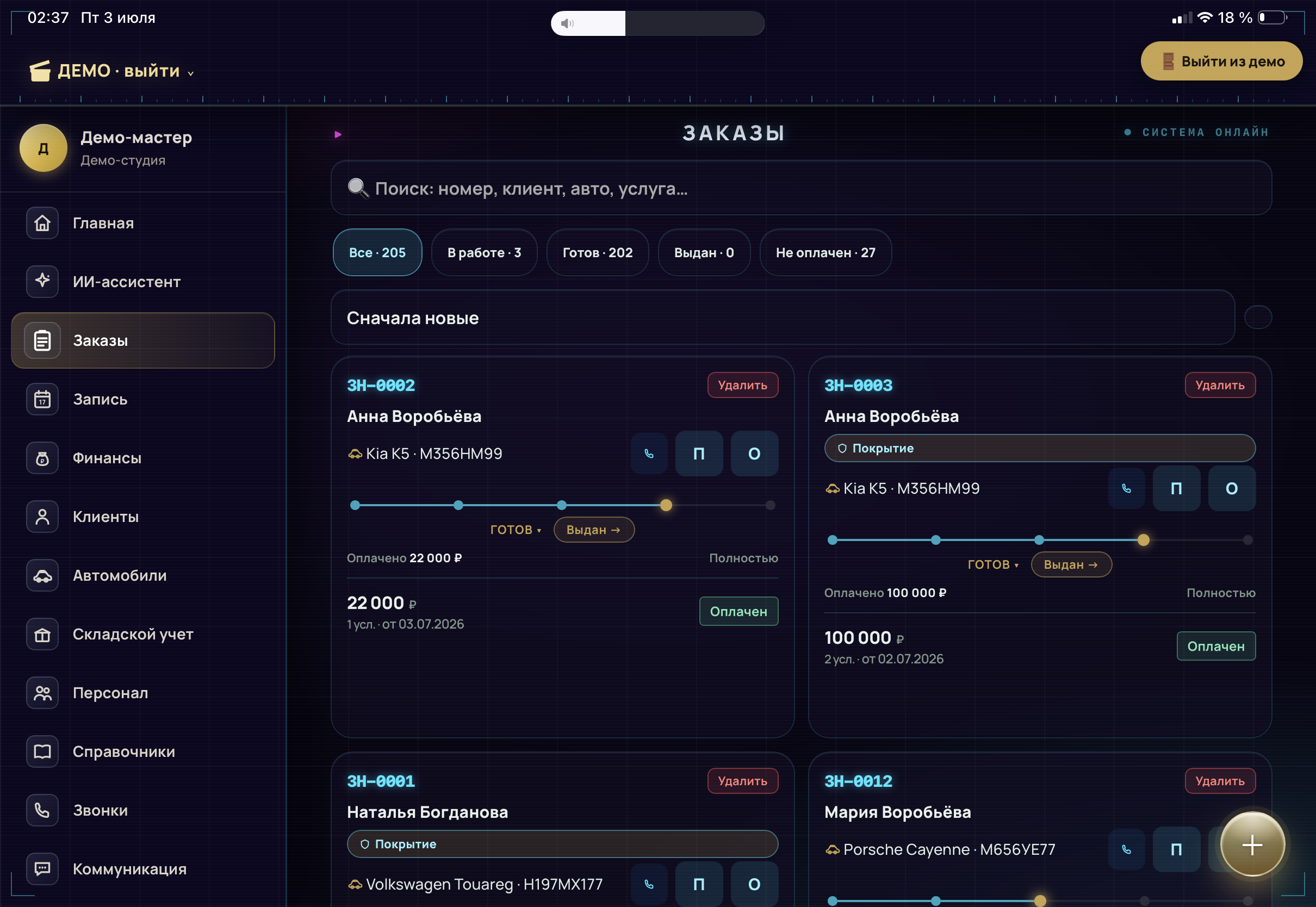Click the gold progress marker on ЗН-0002 timeline
Viewport: 1316px width, 907px height.
[666, 505]
